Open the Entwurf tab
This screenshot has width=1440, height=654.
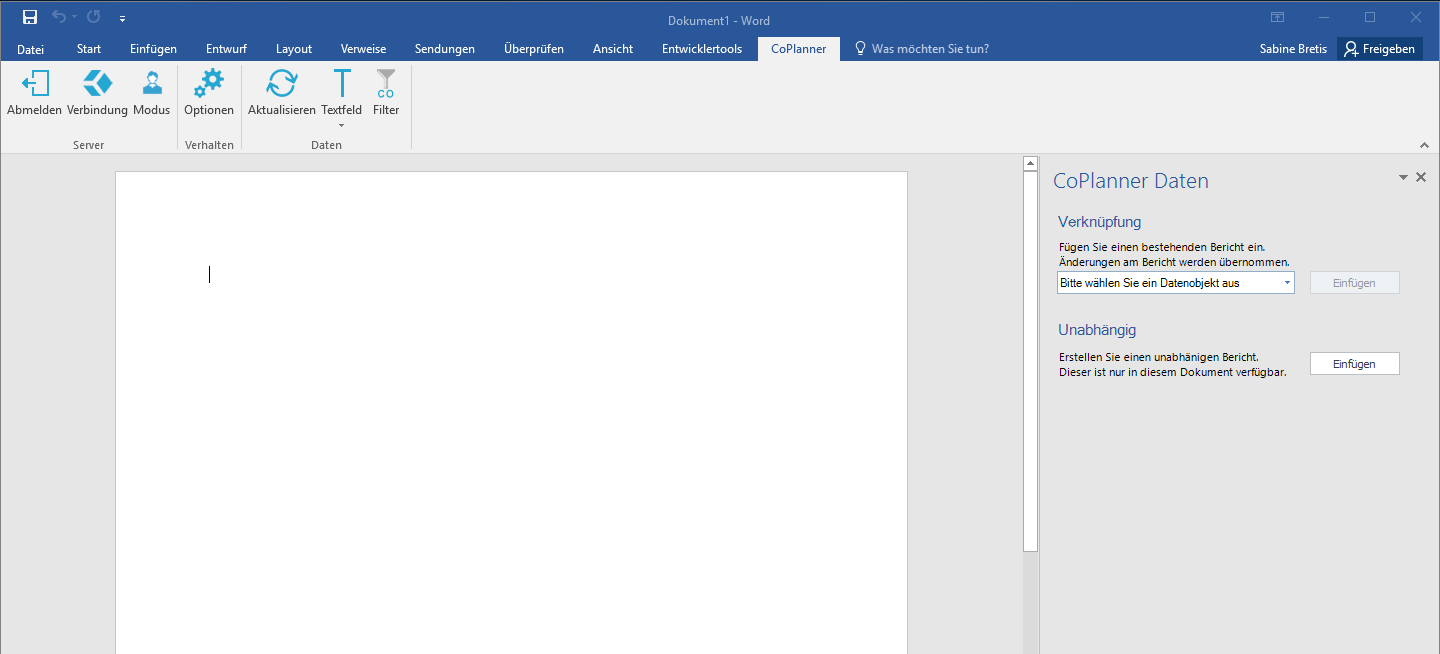pyautogui.click(x=226, y=49)
